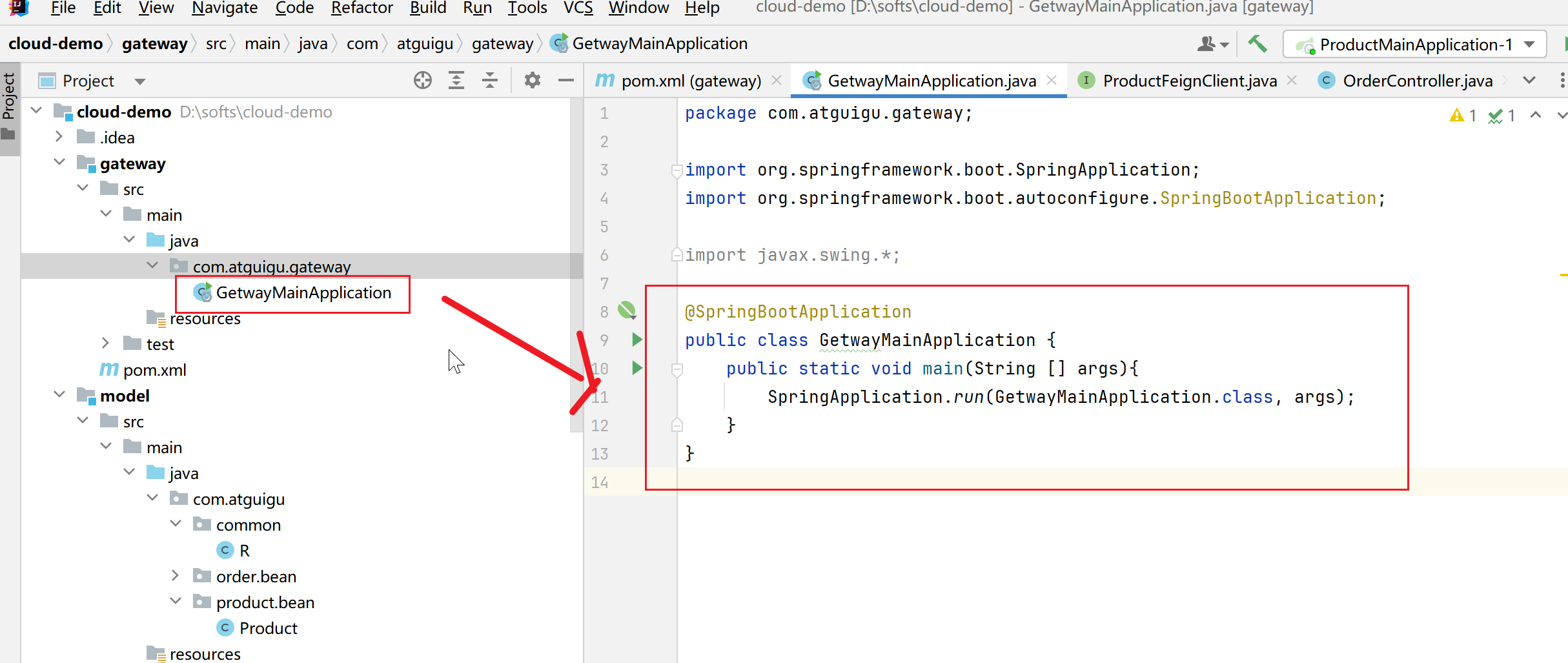The width and height of the screenshot is (1568, 663).
Task: Close the GetwayMainApplication.java tab
Action: [x=1052, y=80]
